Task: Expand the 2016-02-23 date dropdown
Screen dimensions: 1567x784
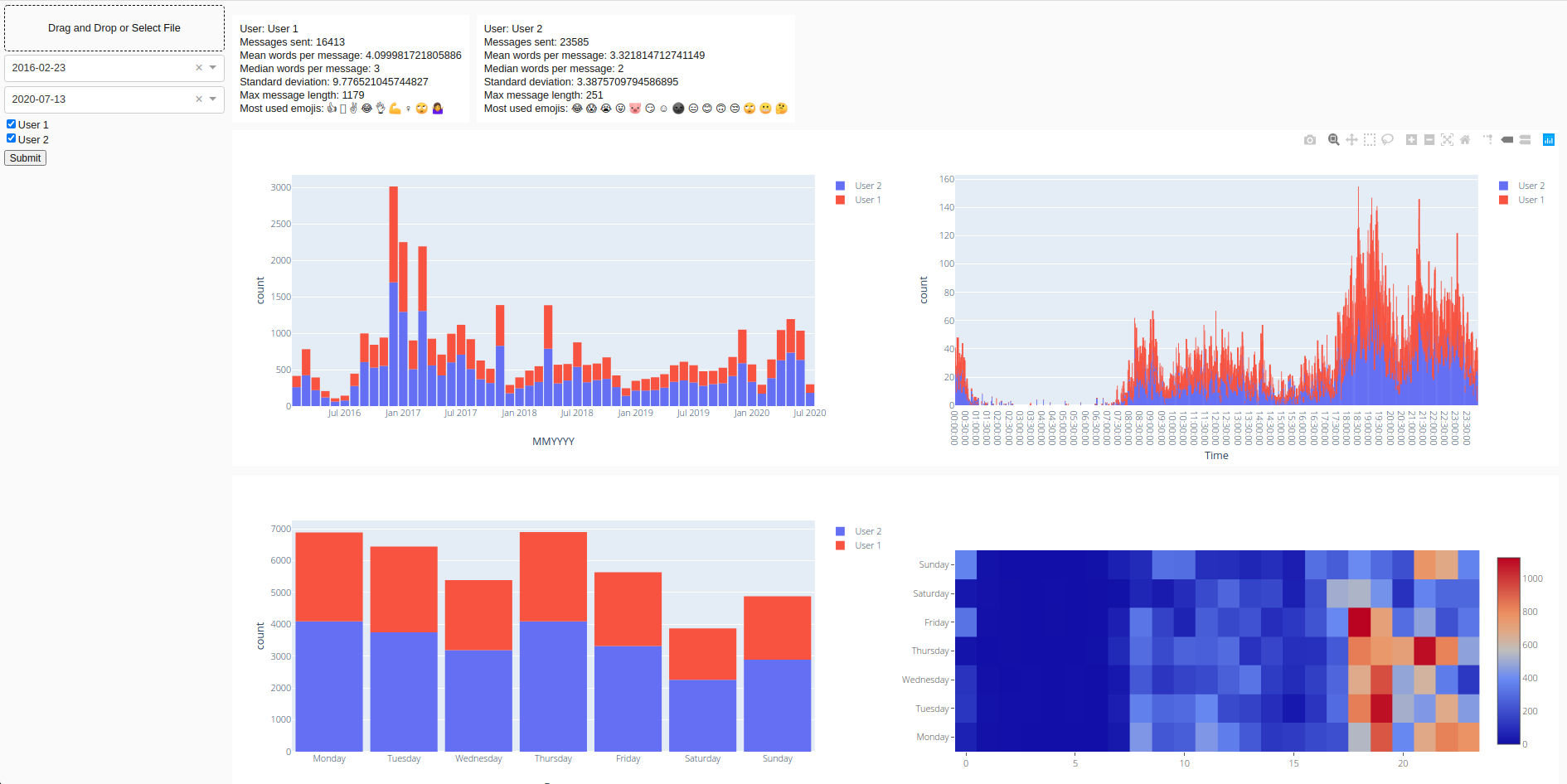Action: coord(213,68)
